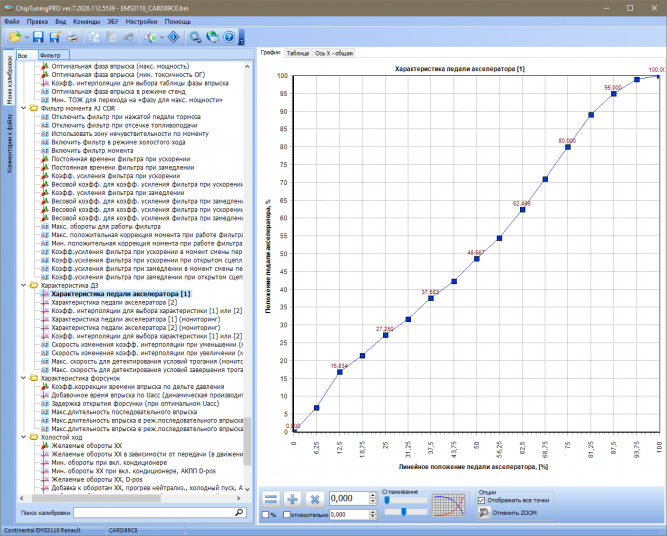Click the open file folder icon
This screenshot has height=536, width=667.
[x=15, y=37]
